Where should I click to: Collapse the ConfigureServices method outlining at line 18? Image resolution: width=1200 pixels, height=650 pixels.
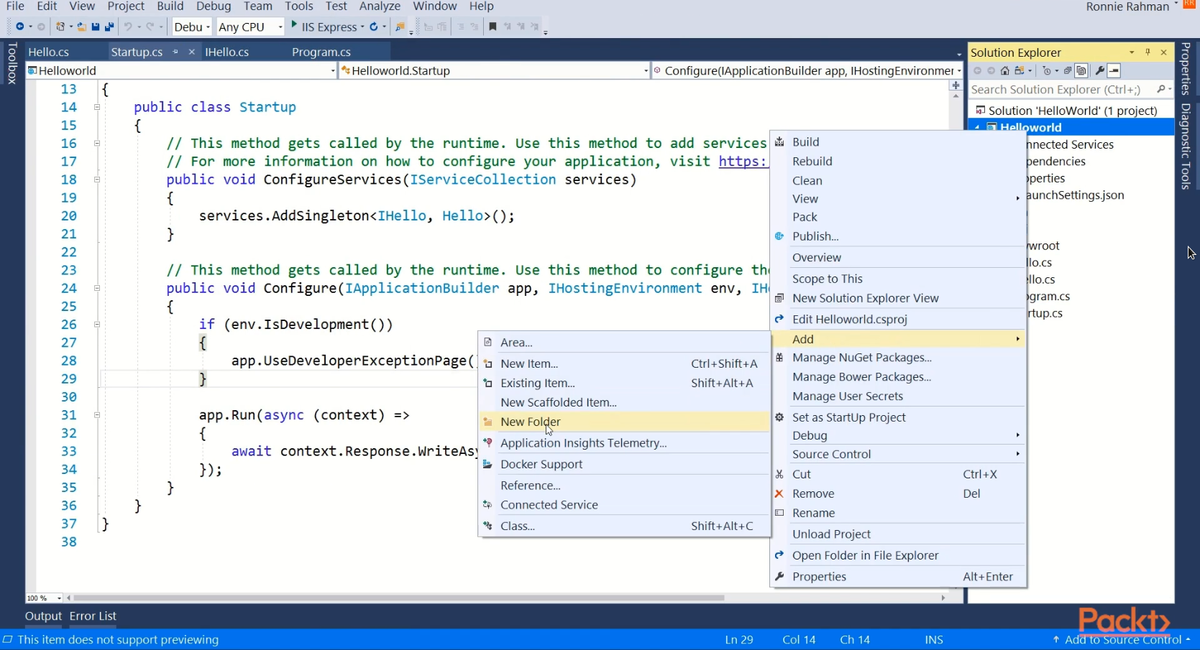point(97,180)
